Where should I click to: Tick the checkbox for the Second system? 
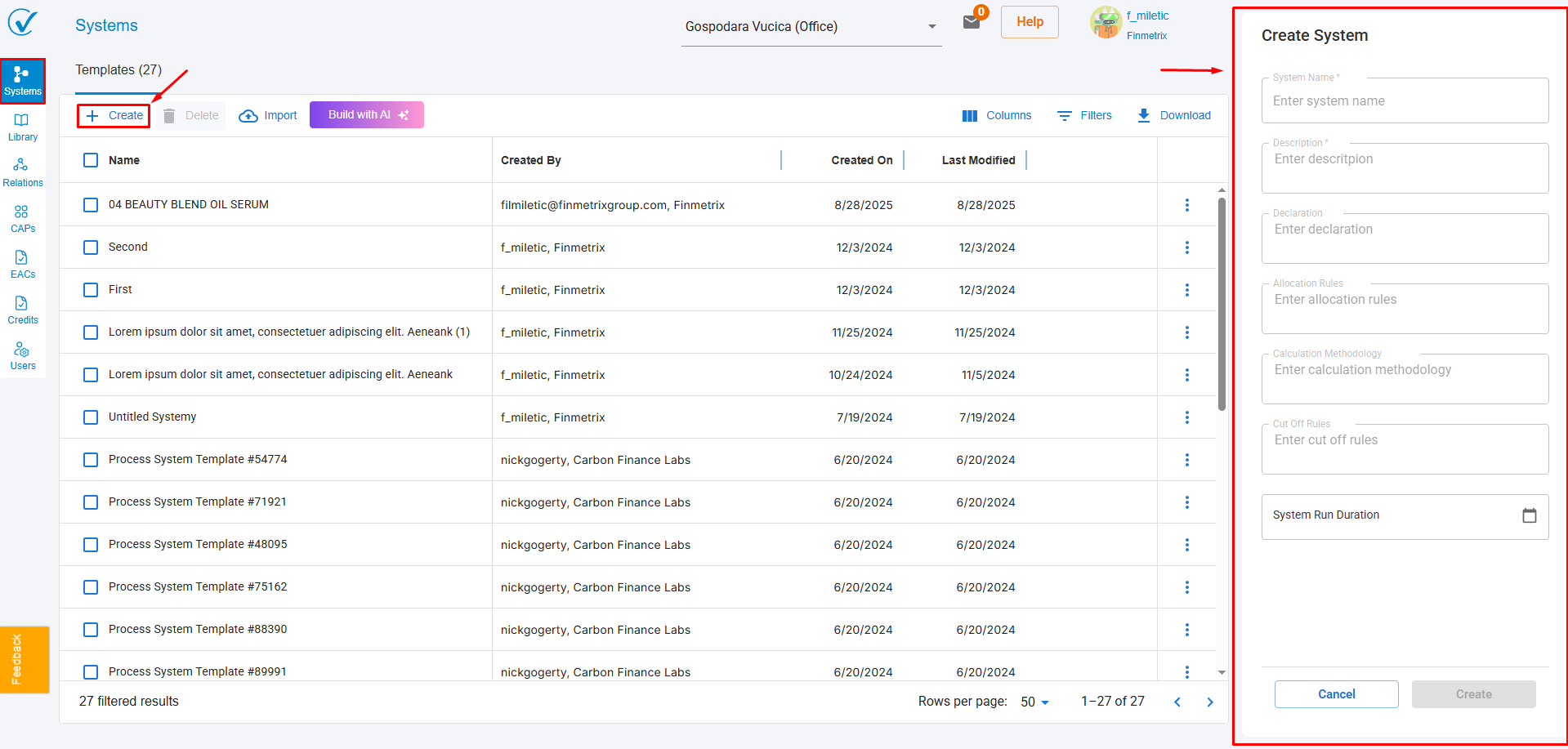click(x=91, y=247)
